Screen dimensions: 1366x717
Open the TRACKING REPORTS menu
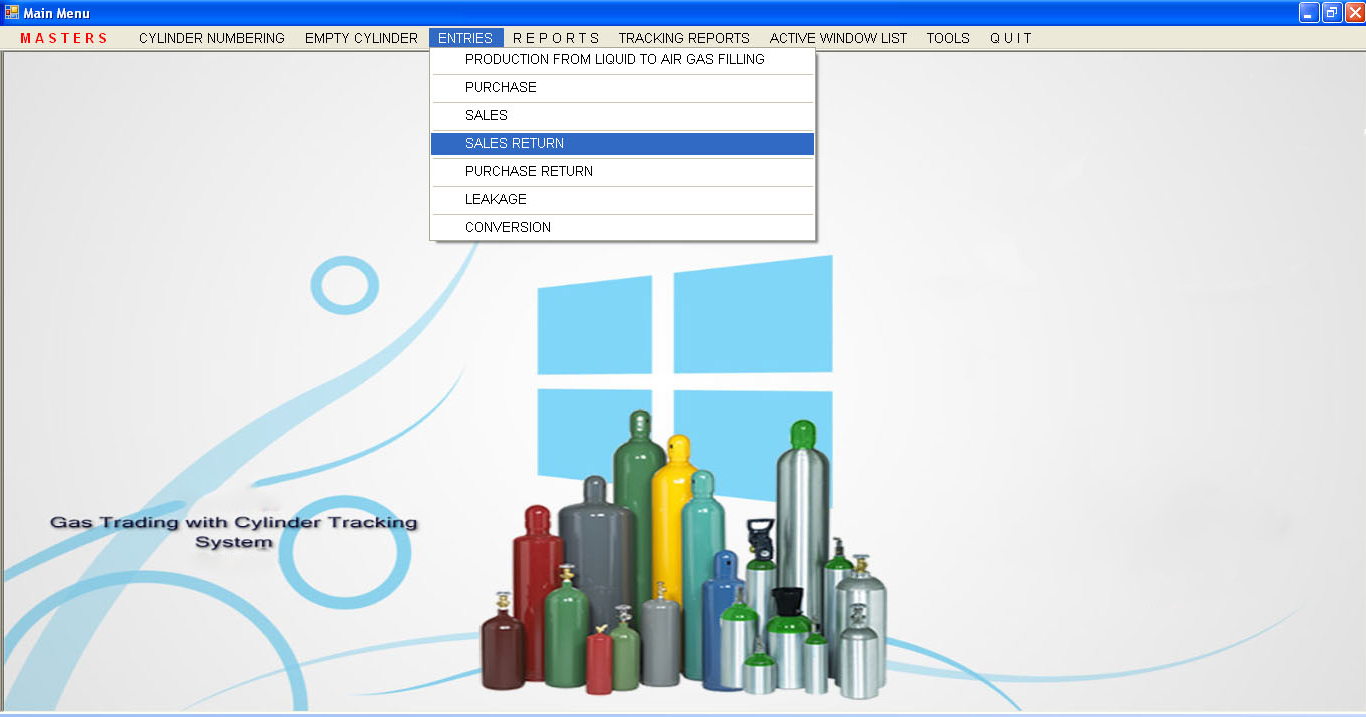(x=684, y=38)
